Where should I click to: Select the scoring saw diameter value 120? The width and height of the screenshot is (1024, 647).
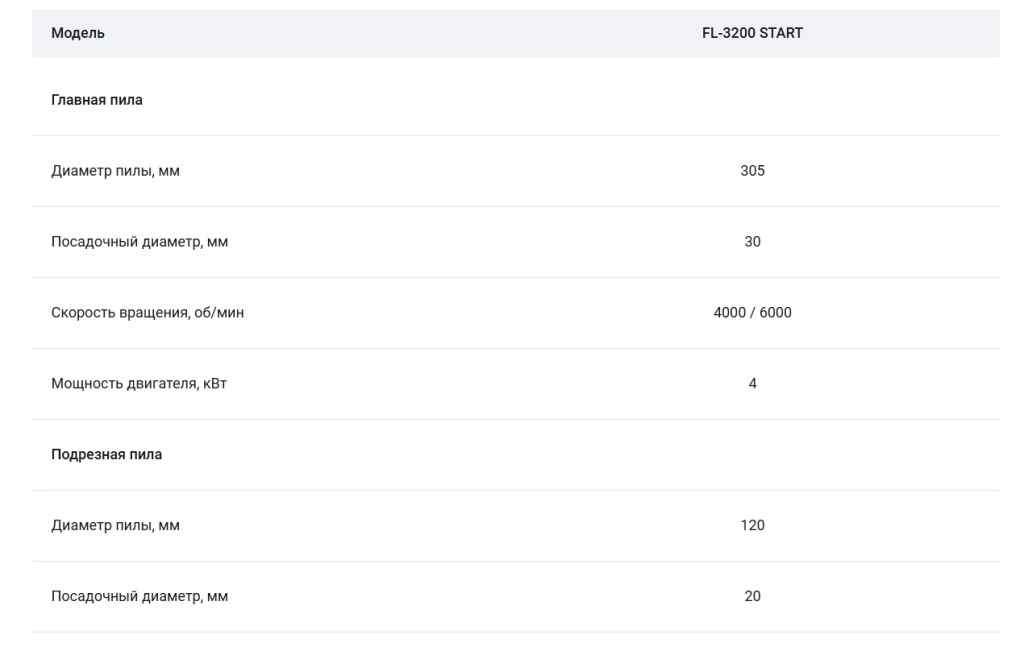click(752, 525)
